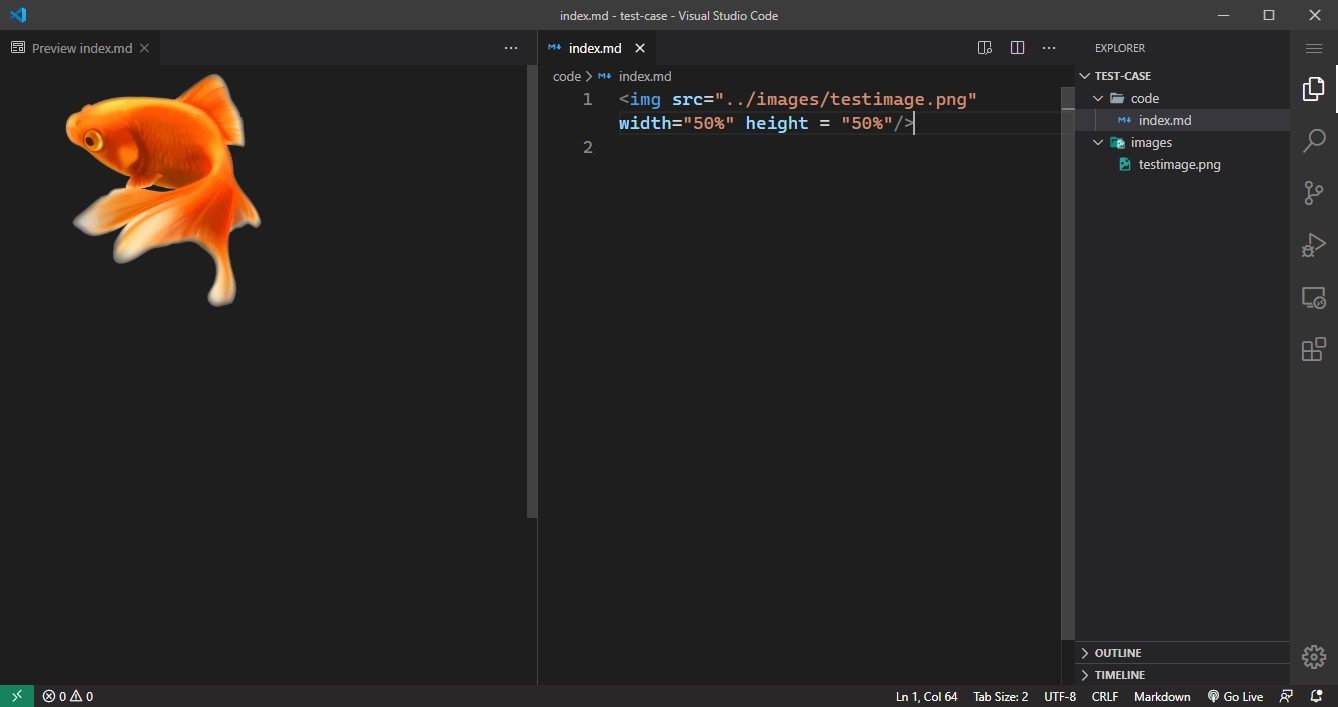Expand the OUTLINE section
Viewport: 1338px width, 707px height.
(x=1115, y=652)
